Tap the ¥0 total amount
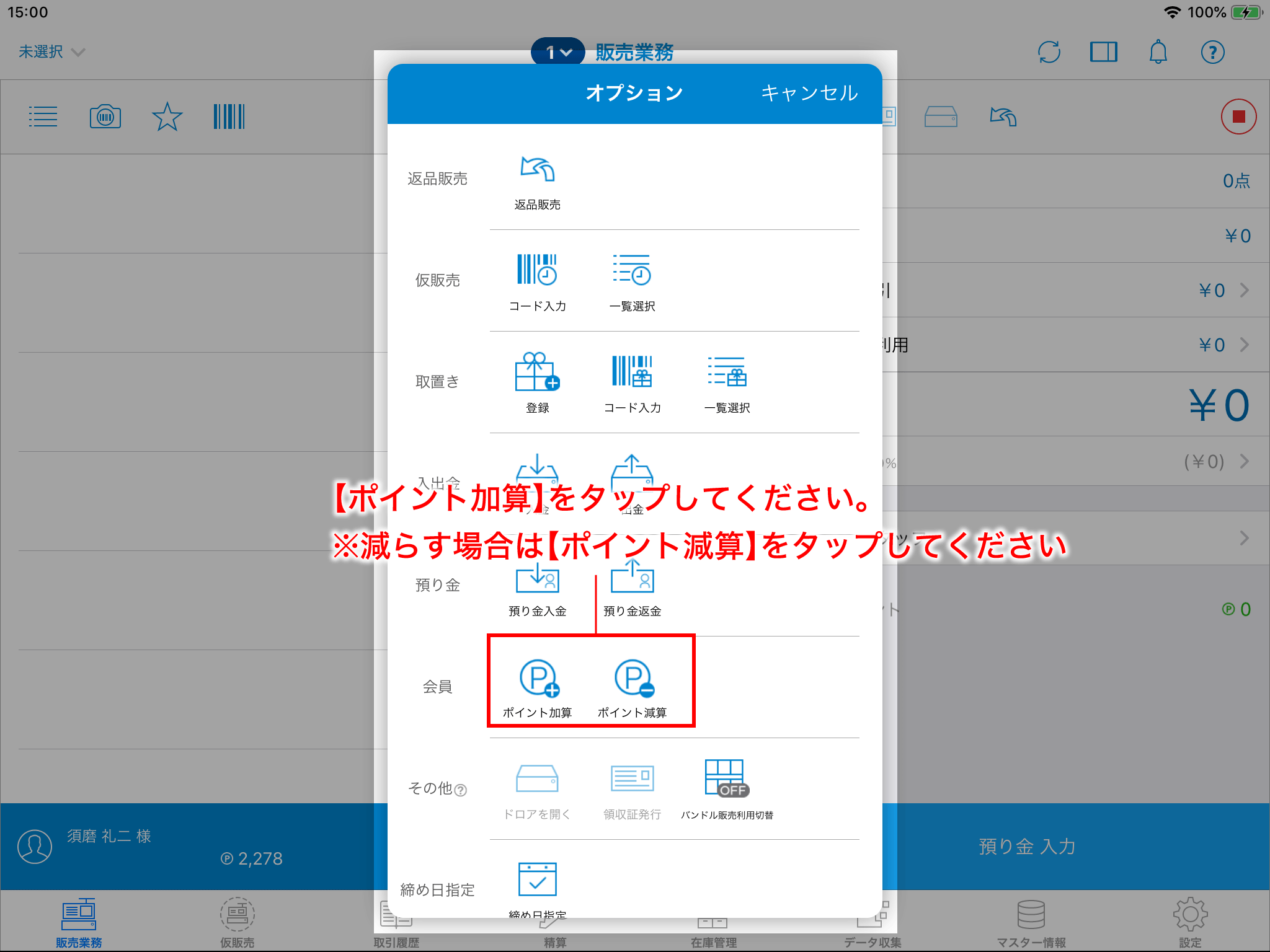 [x=1219, y=405]
